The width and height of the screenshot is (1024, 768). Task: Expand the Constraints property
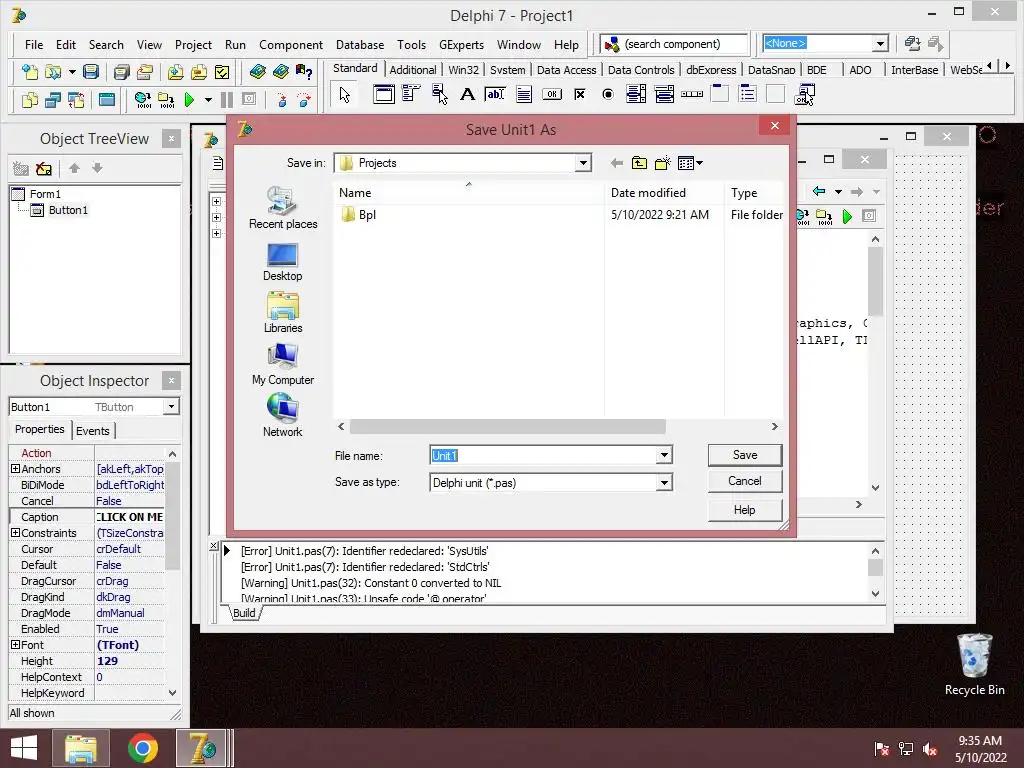[x=15, y=533]
